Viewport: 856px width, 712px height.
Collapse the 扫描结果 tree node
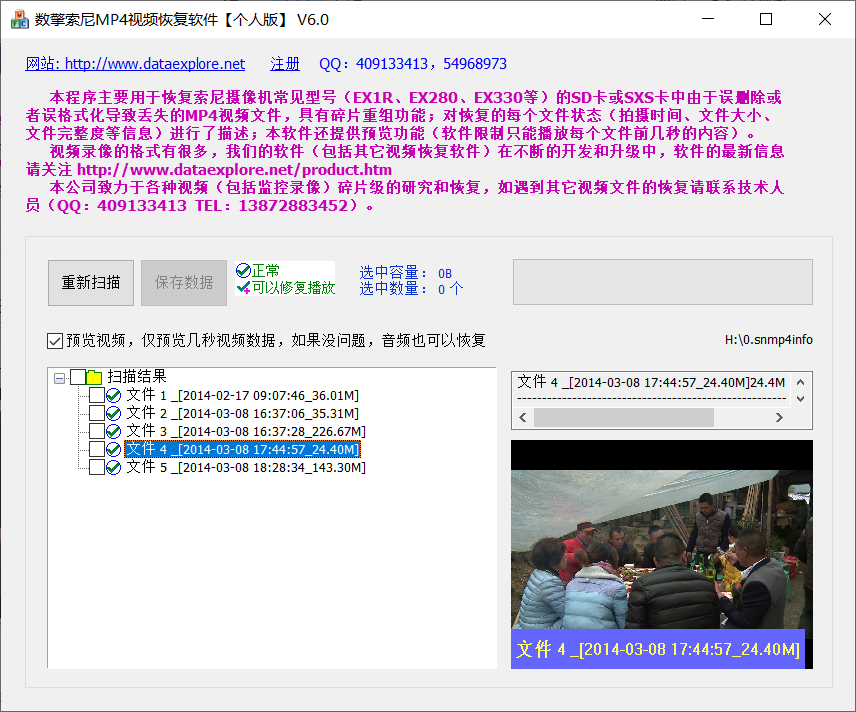coord(60,378)
